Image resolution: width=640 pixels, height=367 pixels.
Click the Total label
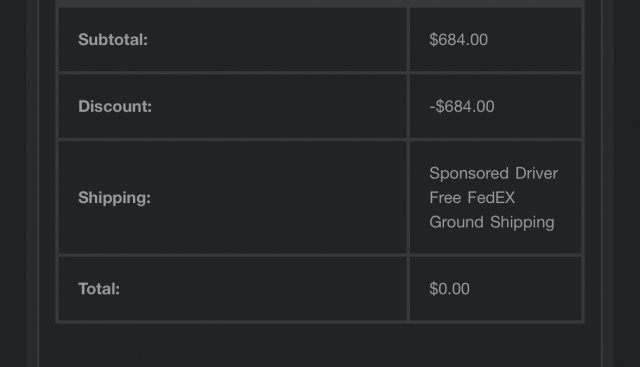tap(99, 289)
